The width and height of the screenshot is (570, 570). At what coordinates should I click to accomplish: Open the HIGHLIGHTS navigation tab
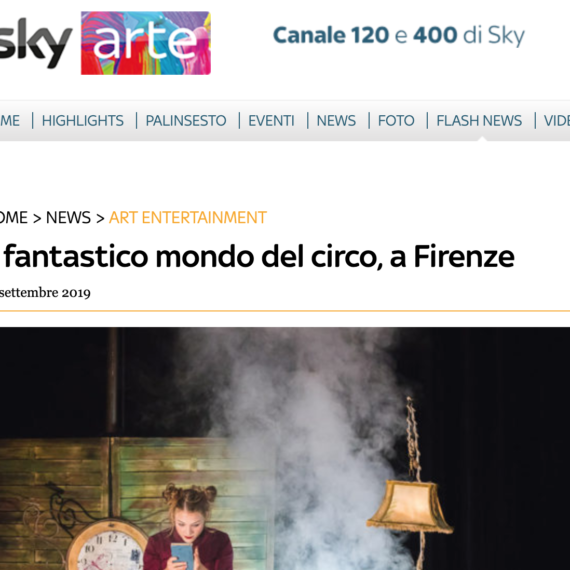[83, 121]
